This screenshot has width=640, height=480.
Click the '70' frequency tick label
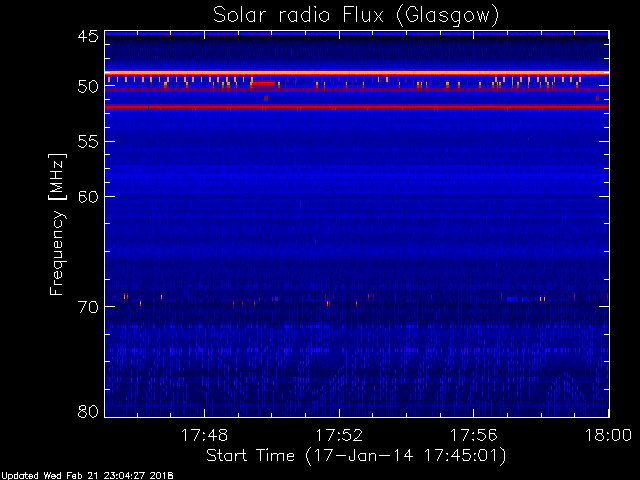(88, 307)
